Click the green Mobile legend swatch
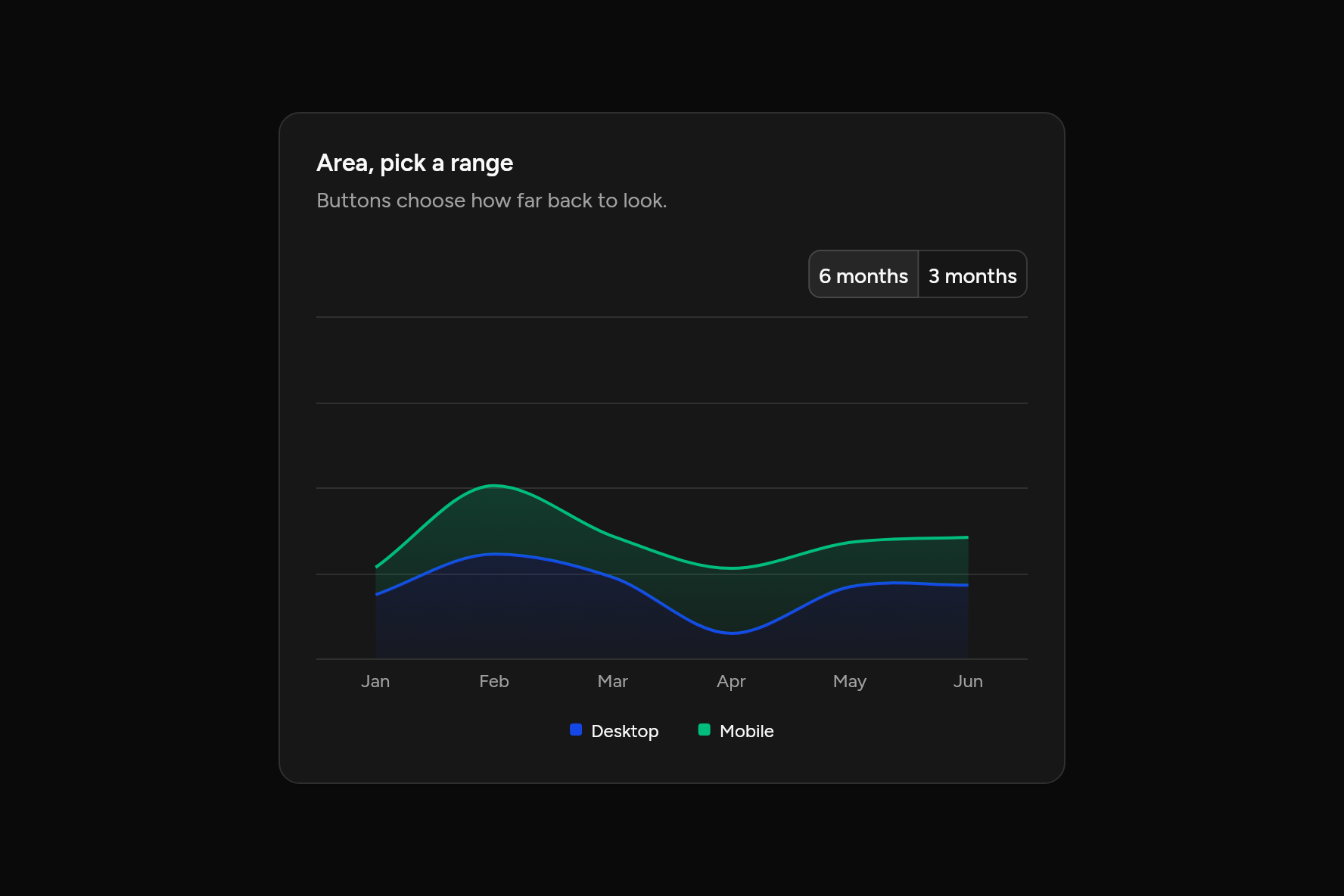 tap(705, 730)
